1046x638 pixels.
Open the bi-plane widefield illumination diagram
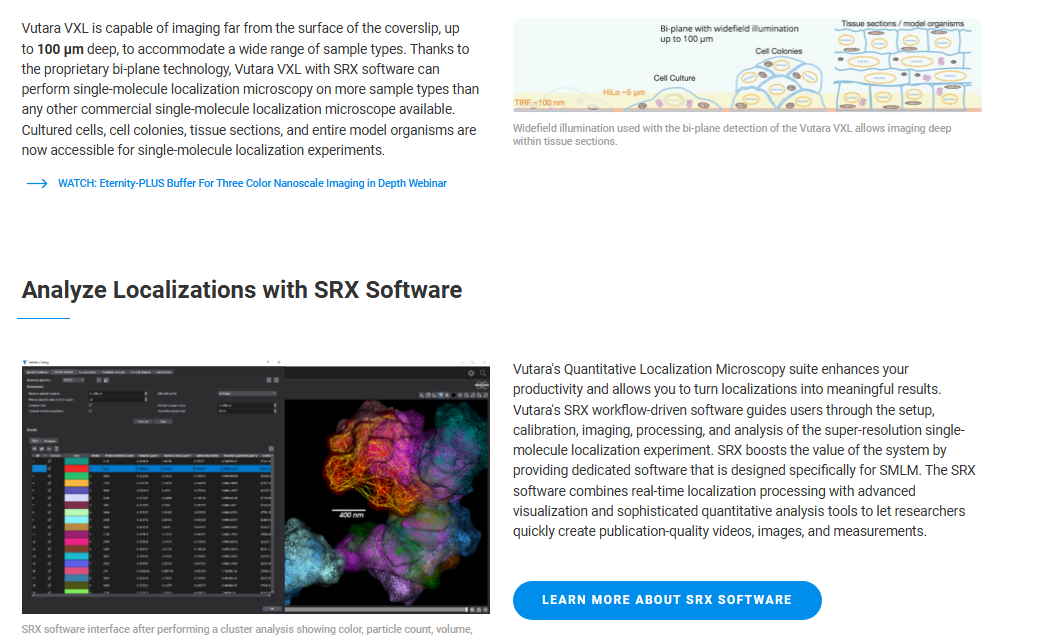coord(747,65)
